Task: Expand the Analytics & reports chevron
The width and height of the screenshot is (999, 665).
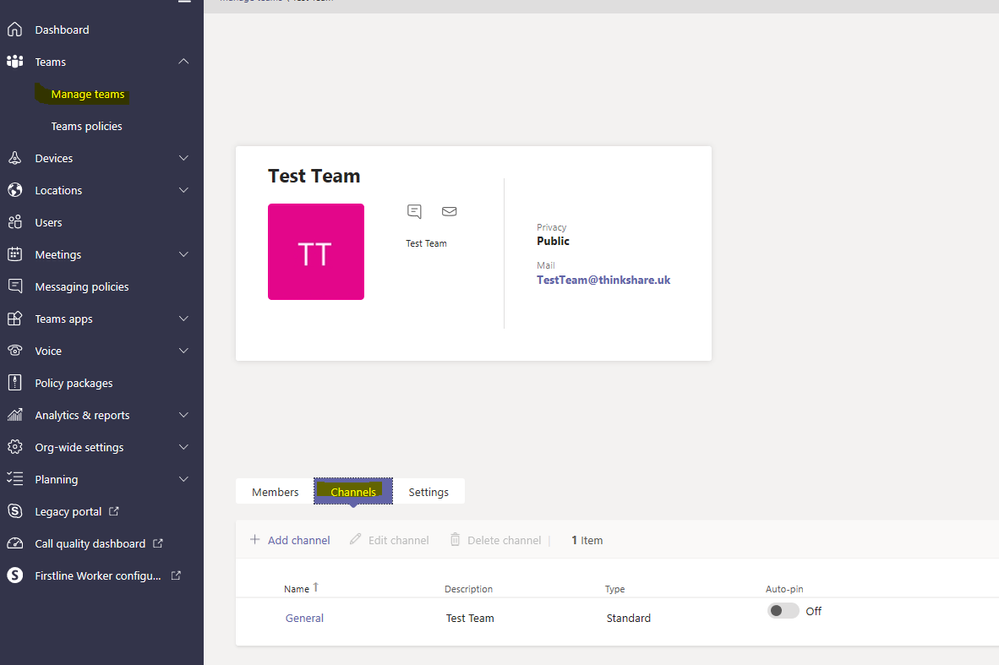Action: tap(183, 415)
